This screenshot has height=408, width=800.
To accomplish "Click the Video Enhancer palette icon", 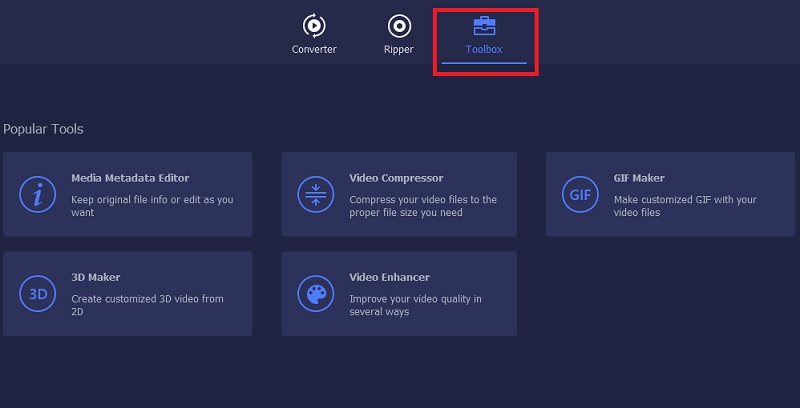I will [315, 294].
